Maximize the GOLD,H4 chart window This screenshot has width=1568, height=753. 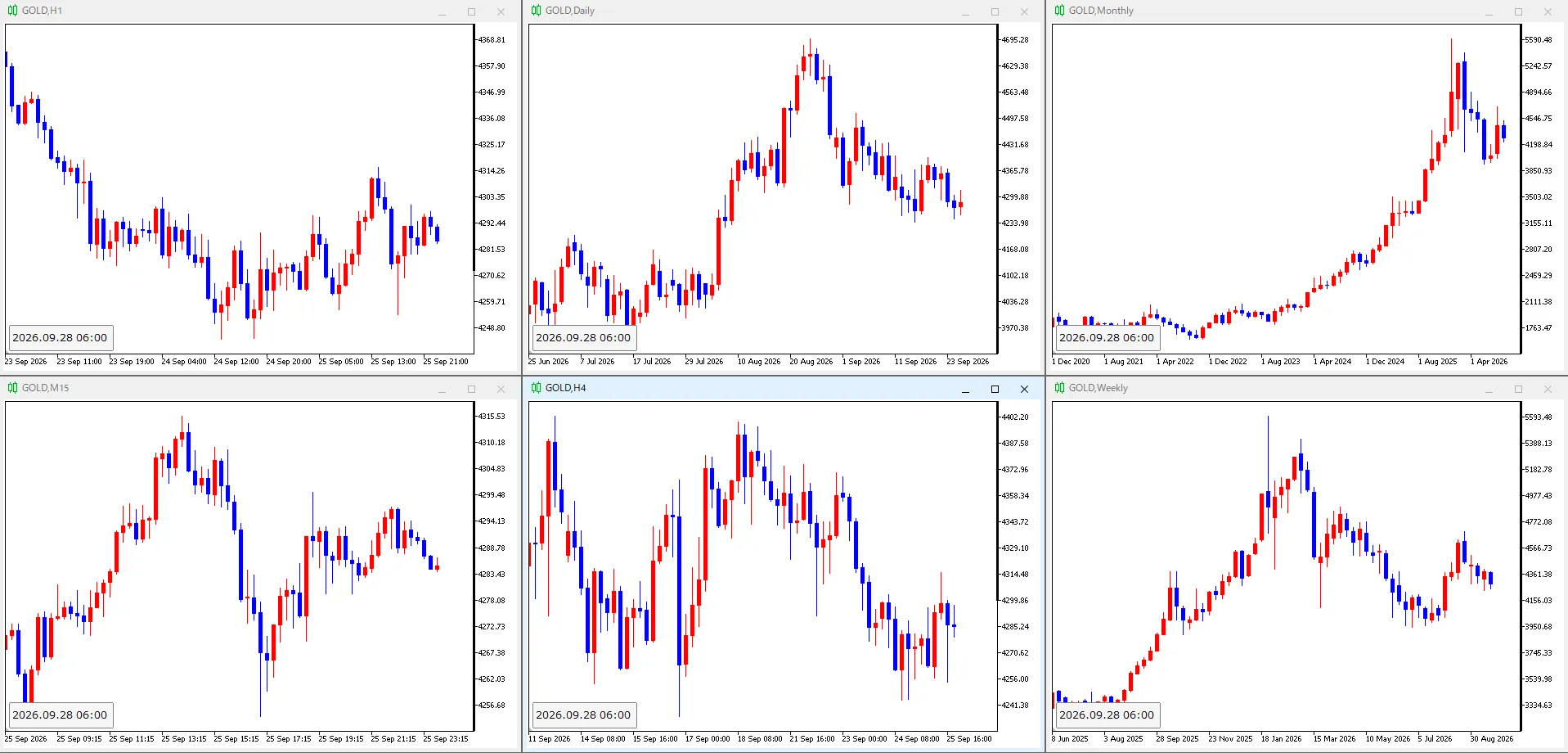[995, 389]
